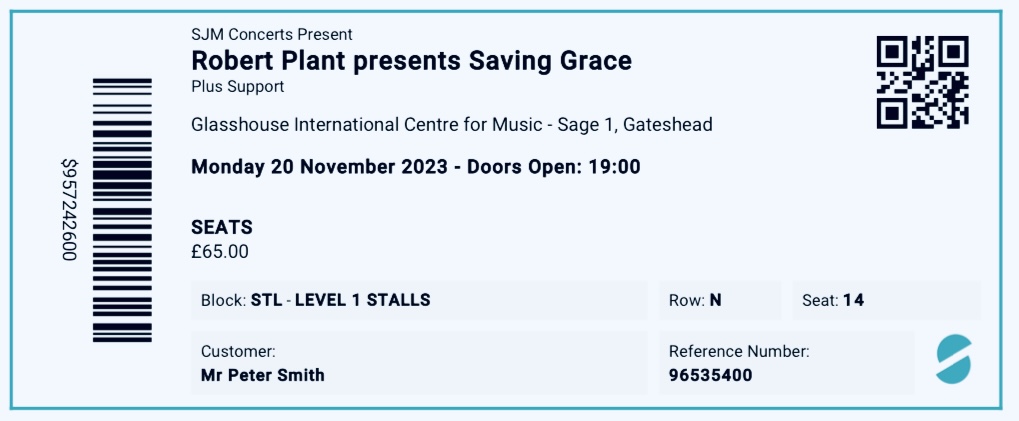Image resolution: width=1019 pixels, height=421 pixels.
Task: Click the SJM Concerts Present text
Action: pos(271,35)
